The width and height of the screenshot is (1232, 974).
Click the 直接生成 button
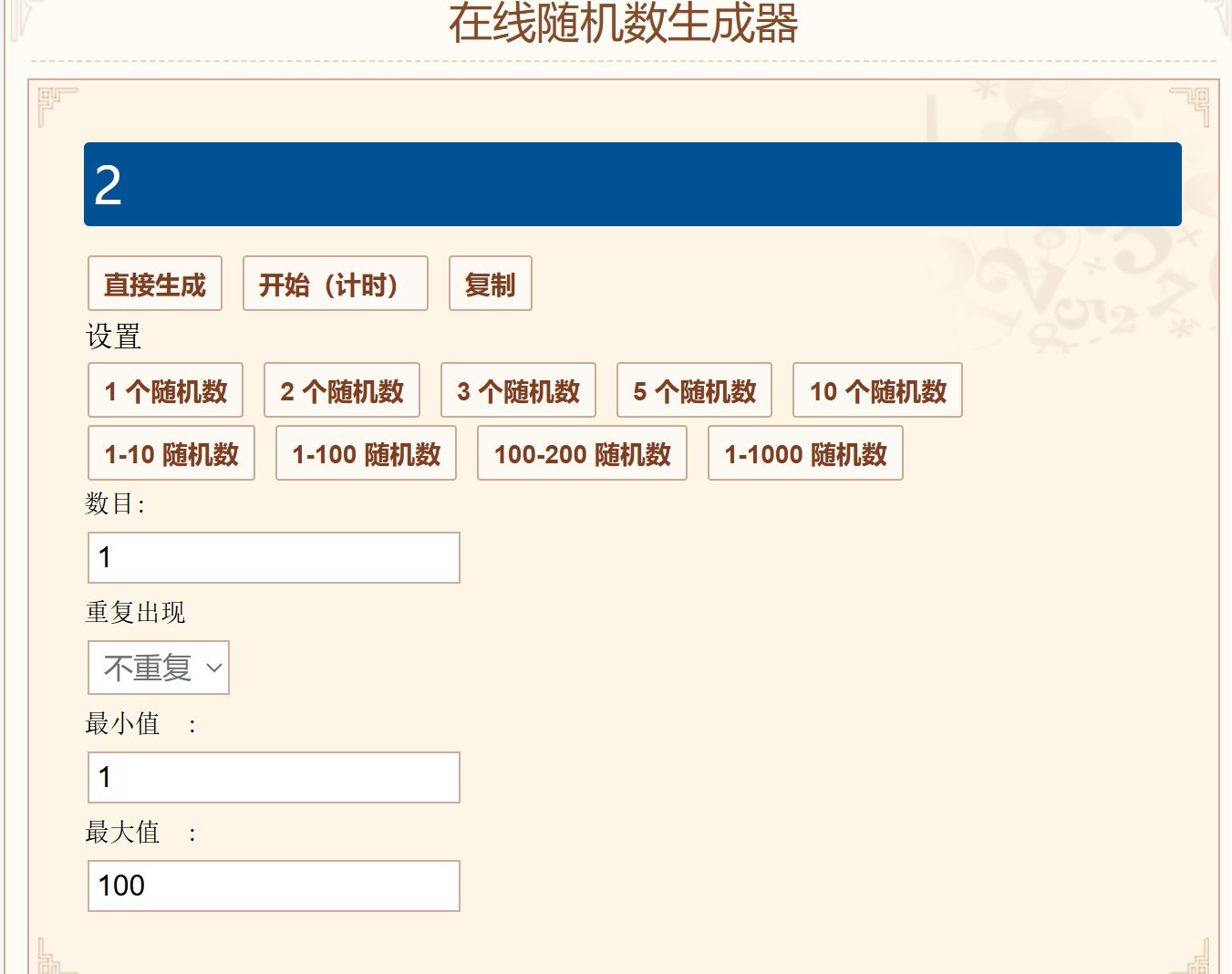(x=155, y=284)
